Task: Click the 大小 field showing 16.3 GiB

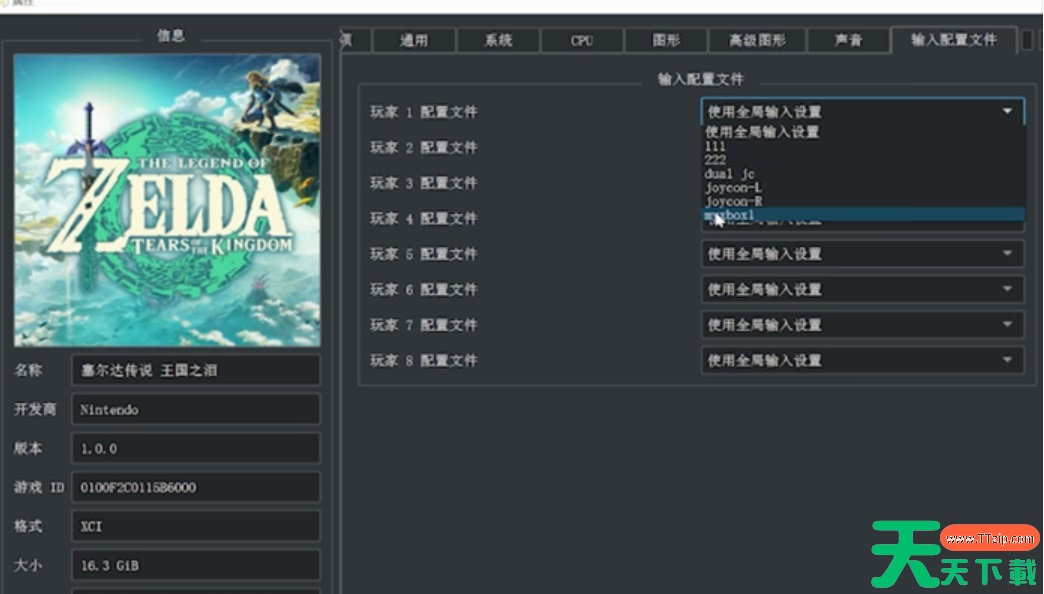Action: (196, 565)
